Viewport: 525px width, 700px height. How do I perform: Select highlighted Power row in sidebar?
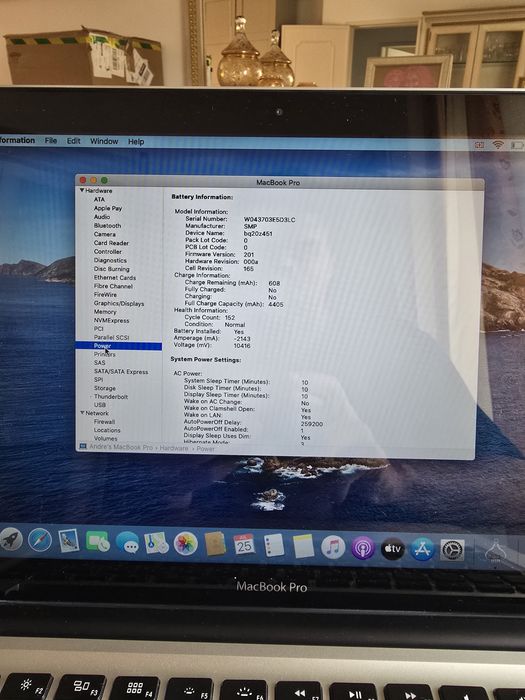(x=118, y=346)
